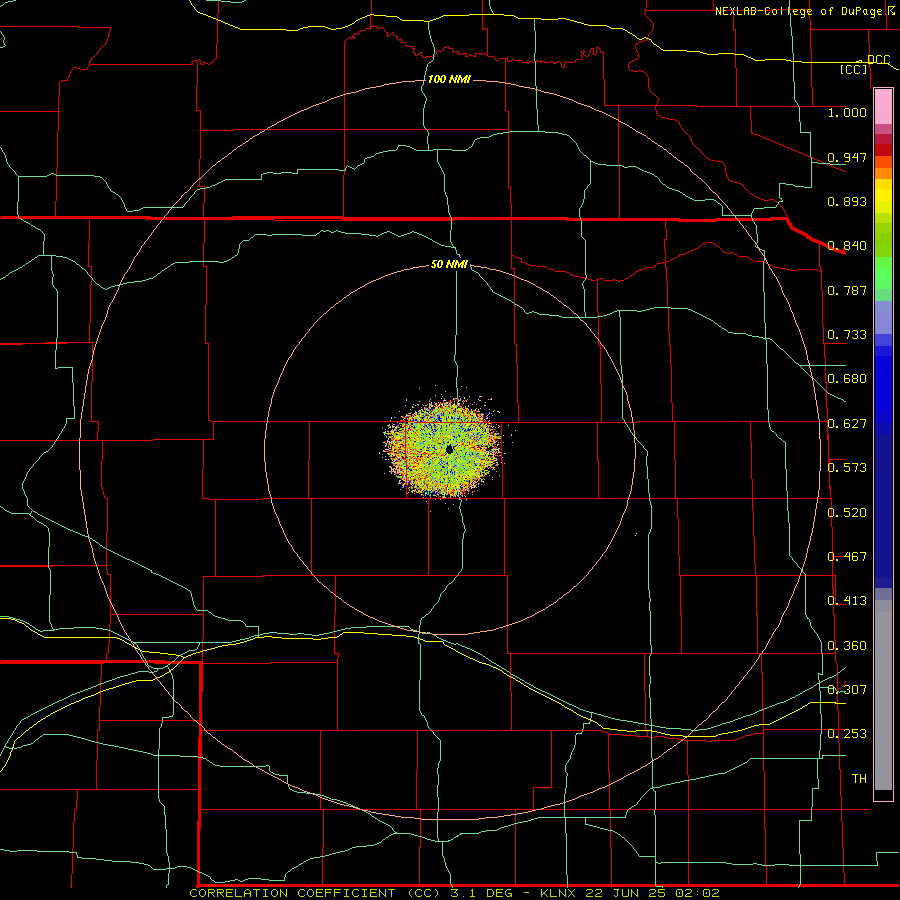Select the 0.893 legend value
Image resolution: width=900 pixels, height=900 pixels.
point(847,201)
